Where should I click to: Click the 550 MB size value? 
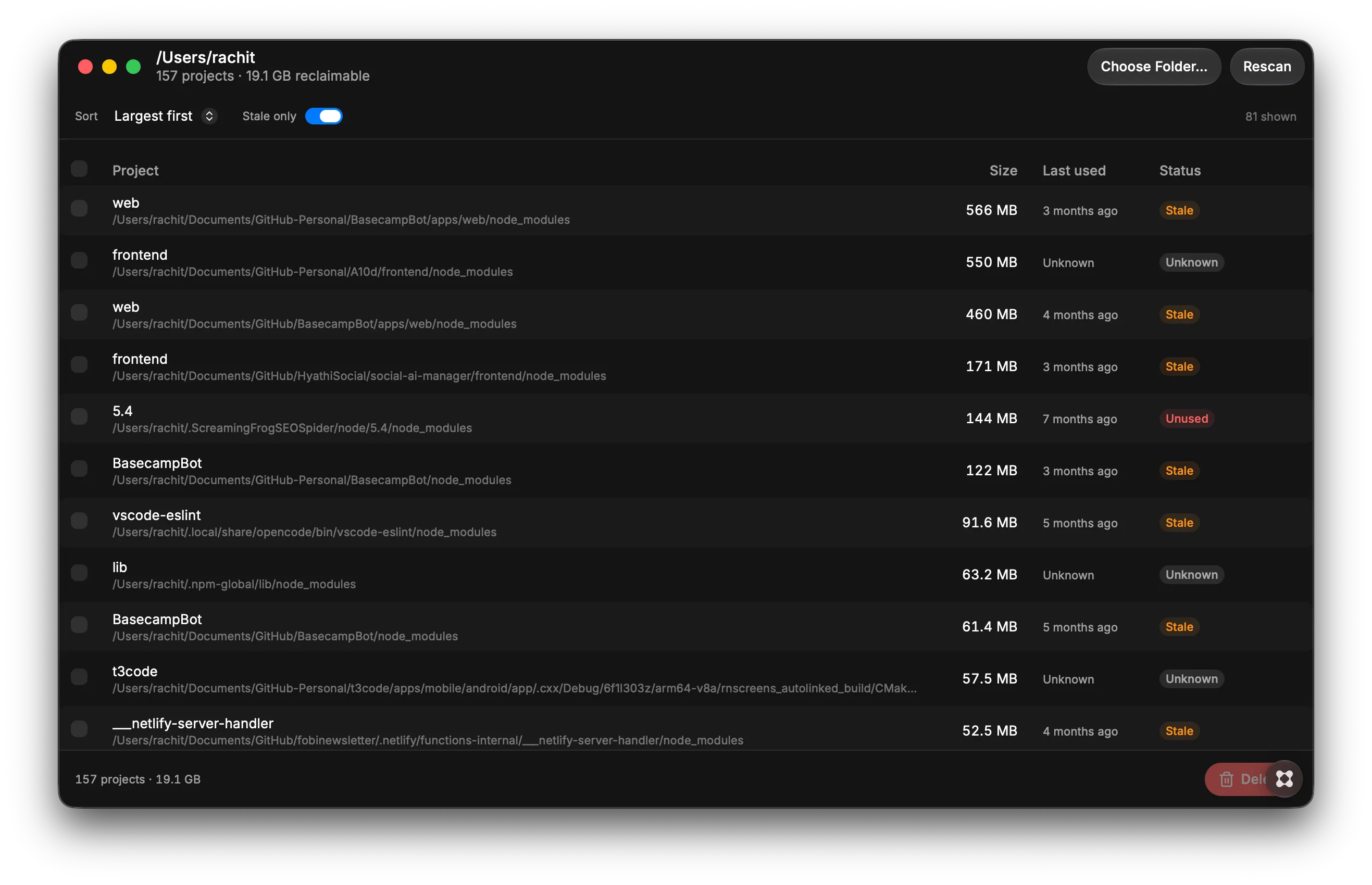991,262
